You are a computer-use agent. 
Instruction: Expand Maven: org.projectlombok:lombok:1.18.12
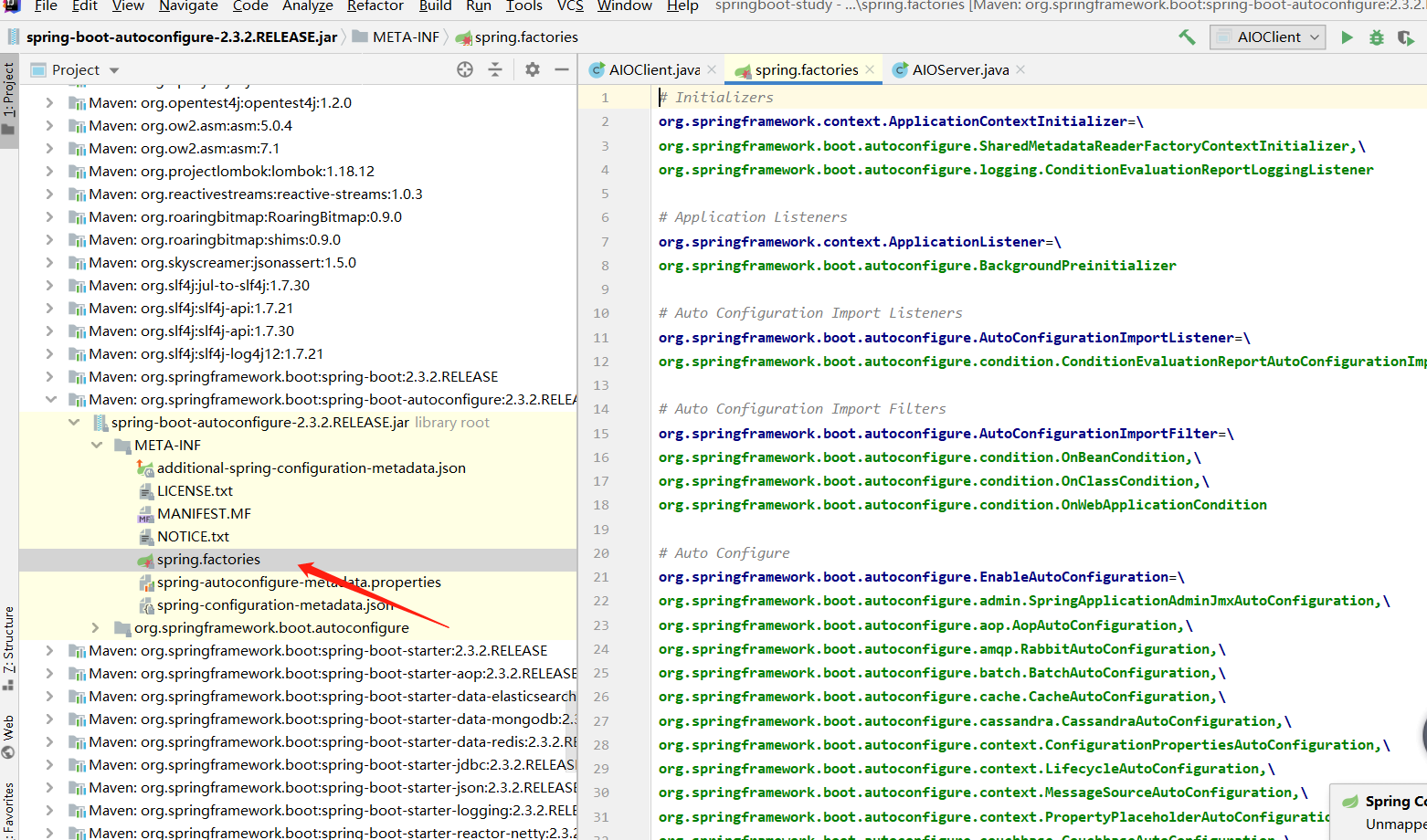50,172
